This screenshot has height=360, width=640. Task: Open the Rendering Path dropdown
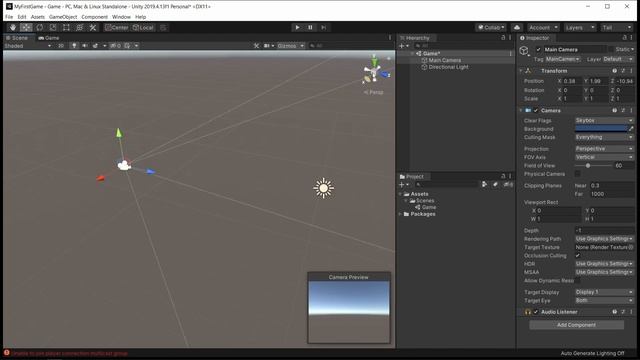[604, 238]
